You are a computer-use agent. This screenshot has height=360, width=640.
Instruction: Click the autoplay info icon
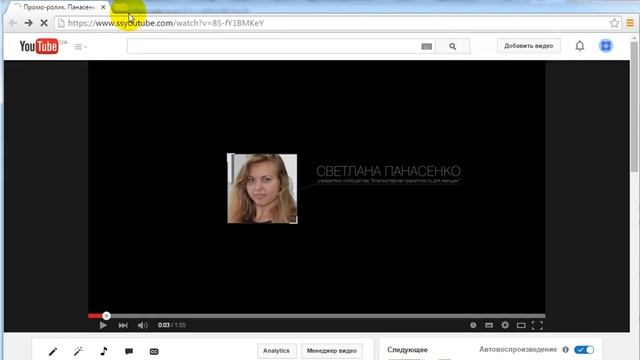pyautogui.click(x=565, y=350)
